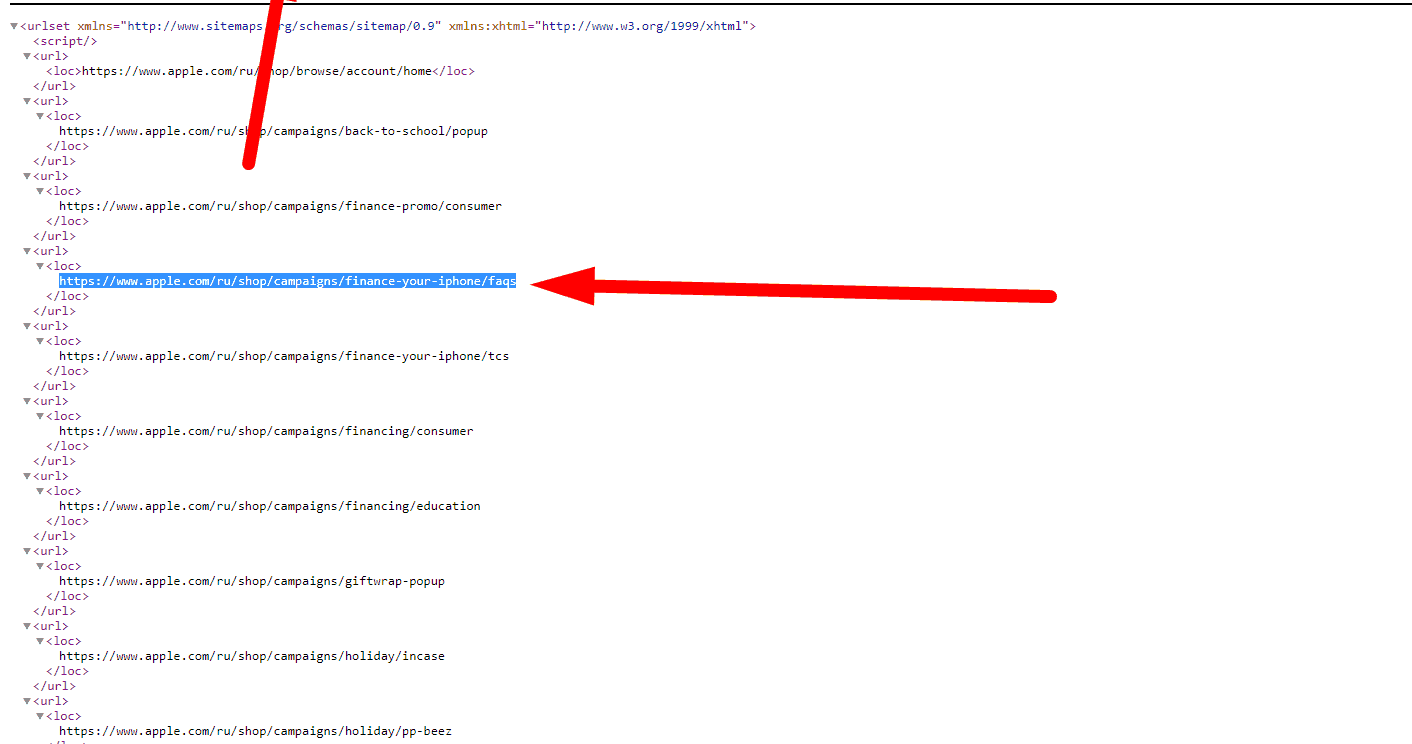Viewport: 1412px width, 744px height.
Task: Collapse the loc node for finance-promo/consumer
Action: point(41,191)
